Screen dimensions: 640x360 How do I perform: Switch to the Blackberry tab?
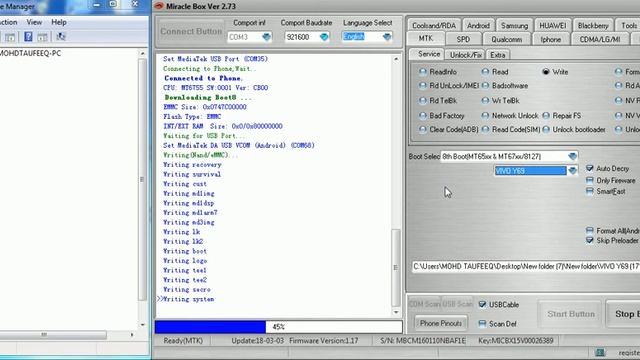(593, 25)
